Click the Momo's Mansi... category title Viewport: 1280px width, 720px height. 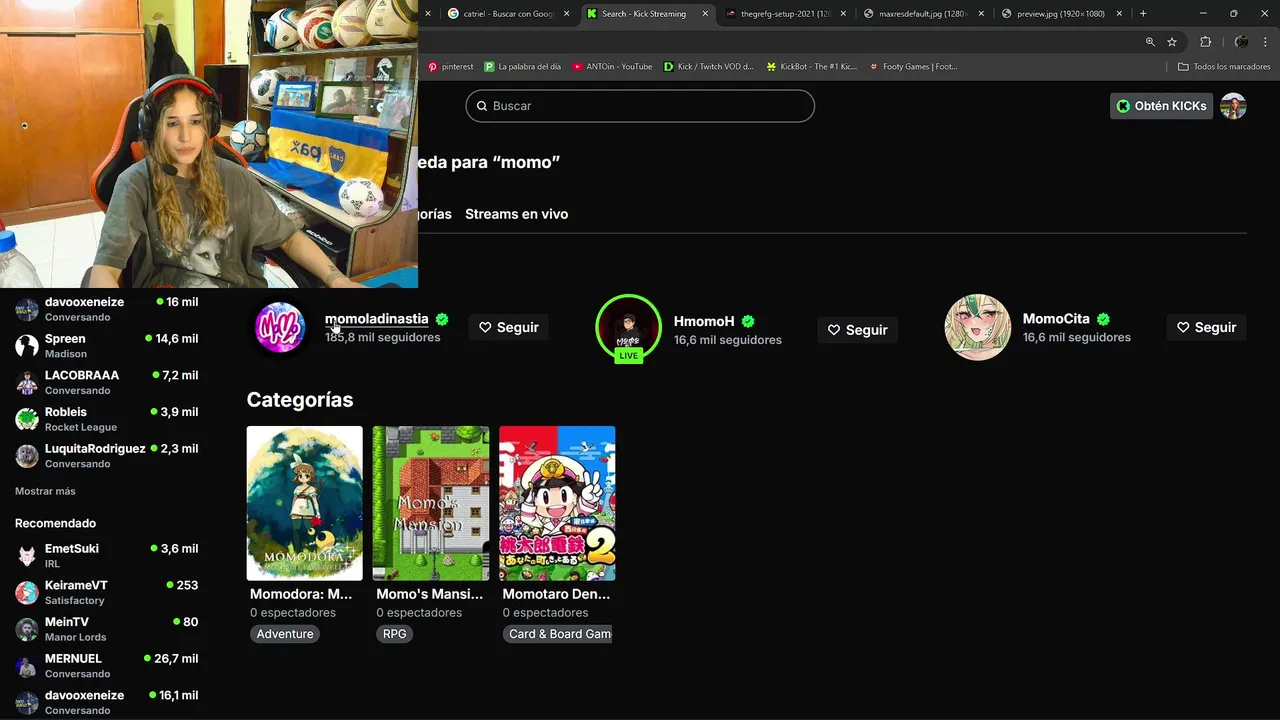coord(429,594)
